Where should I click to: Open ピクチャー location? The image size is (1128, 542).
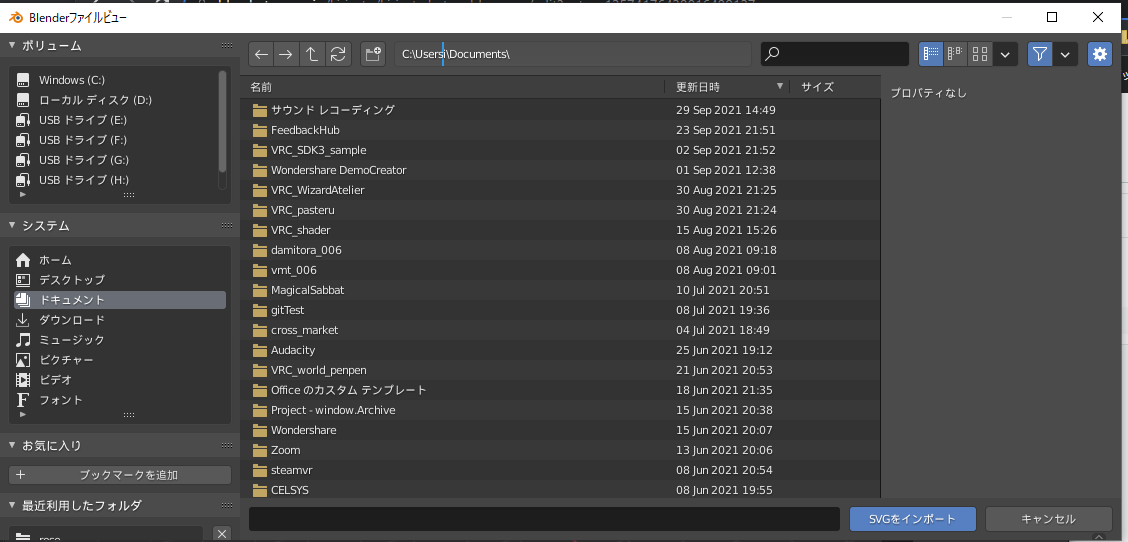pyautogui.click(x=119, y=360)
